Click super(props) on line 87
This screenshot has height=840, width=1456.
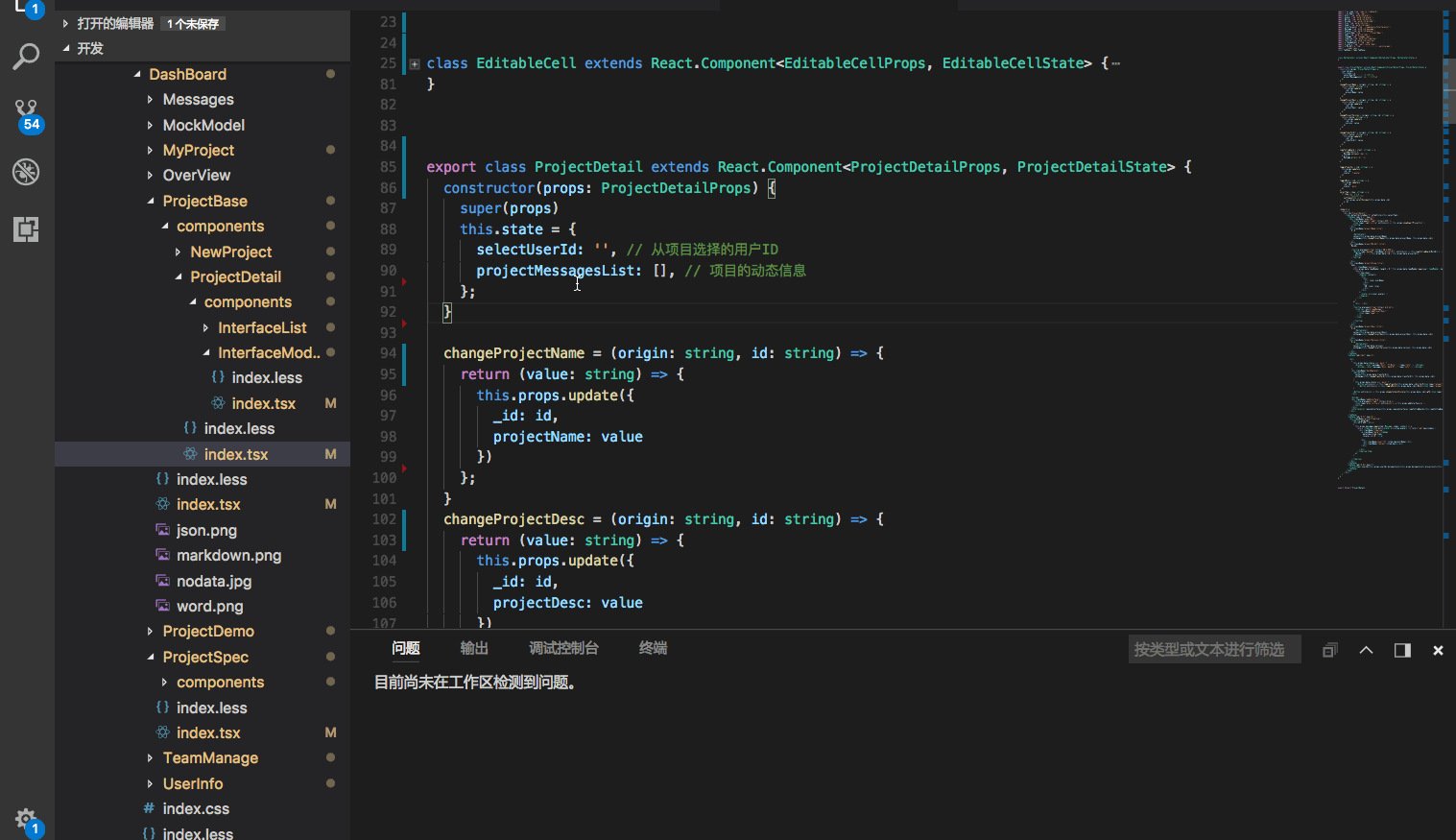point(509,208)
